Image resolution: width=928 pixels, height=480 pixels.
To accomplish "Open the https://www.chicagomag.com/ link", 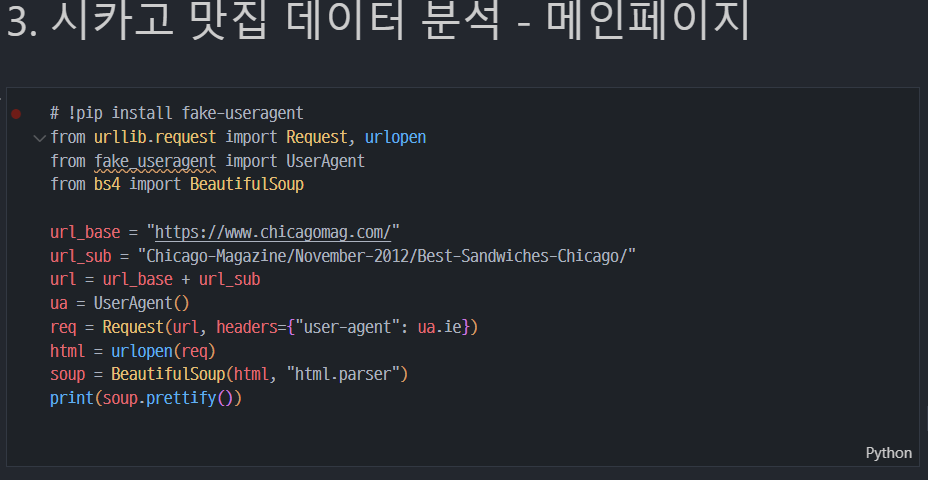I will (x=273, y=232).
